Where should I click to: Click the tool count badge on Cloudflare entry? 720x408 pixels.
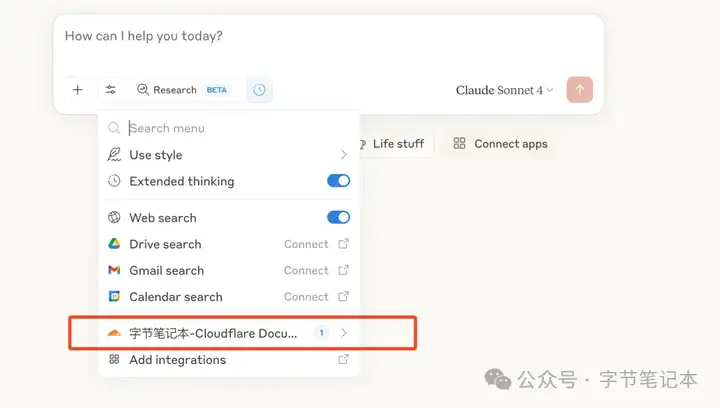pyautogui.click(x=321, y=333)
